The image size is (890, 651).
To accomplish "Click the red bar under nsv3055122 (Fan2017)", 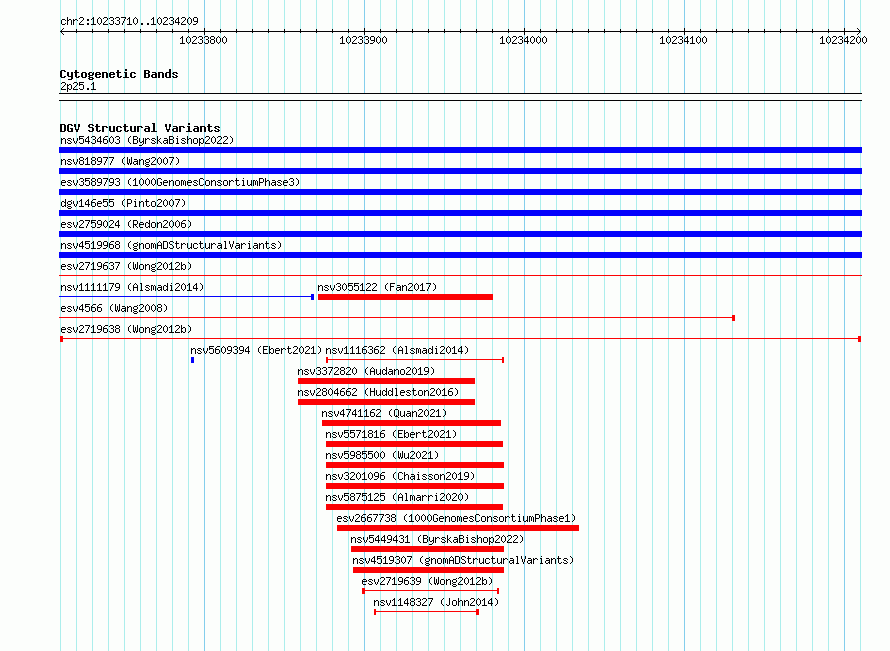I will click(x=405, y=297).
